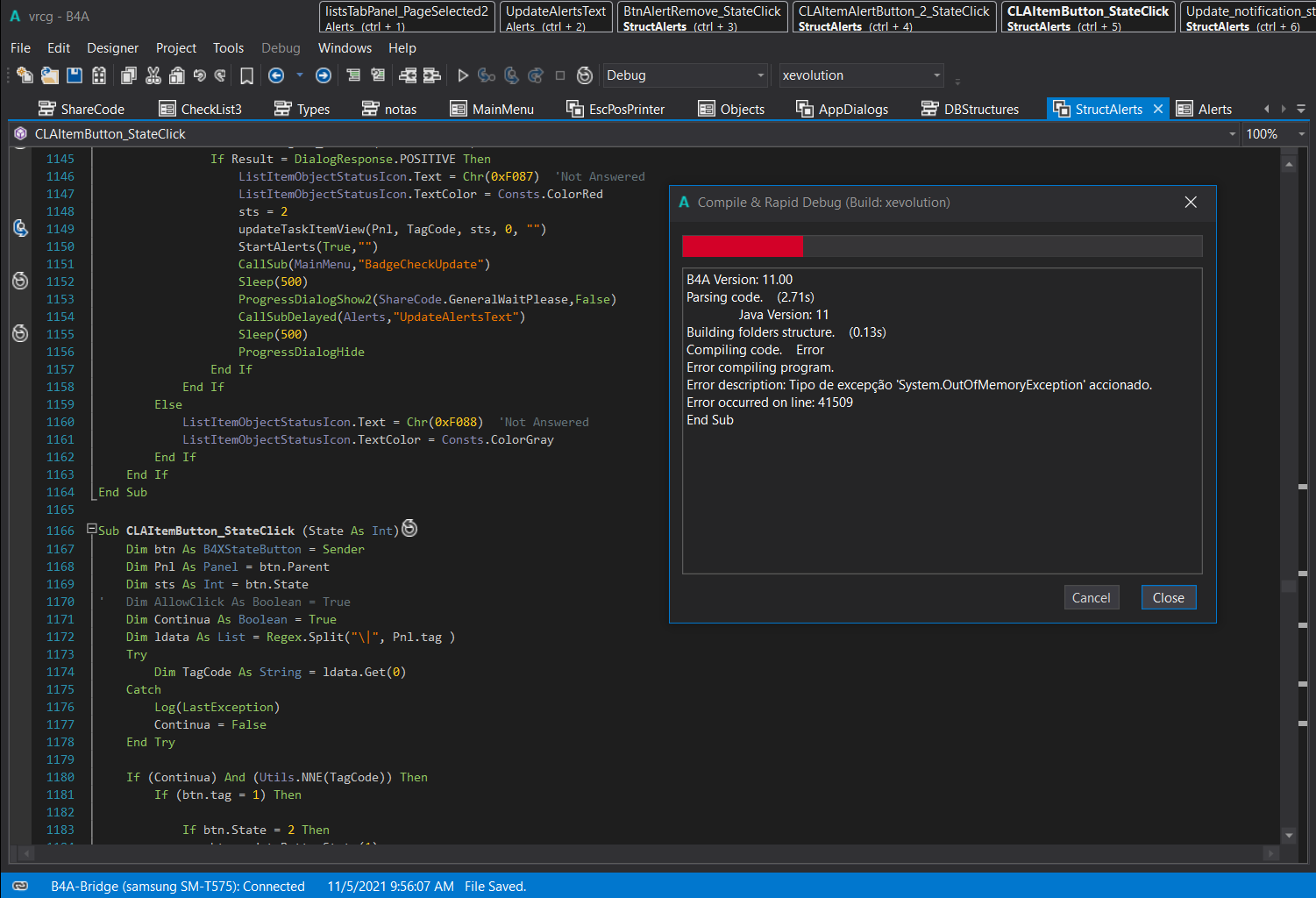
Task: Toggle bookmark using the bookmark icon
Action: coord(247,76)
